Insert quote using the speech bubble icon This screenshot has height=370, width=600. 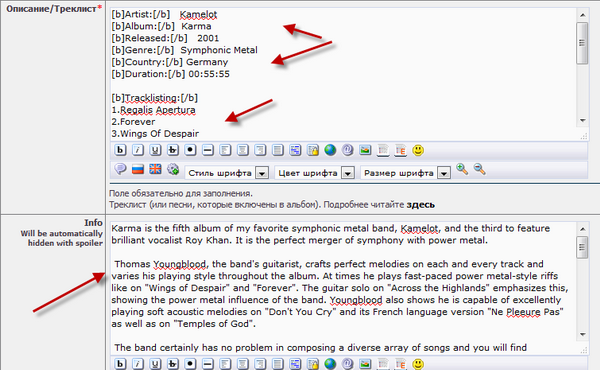(120, 169)
